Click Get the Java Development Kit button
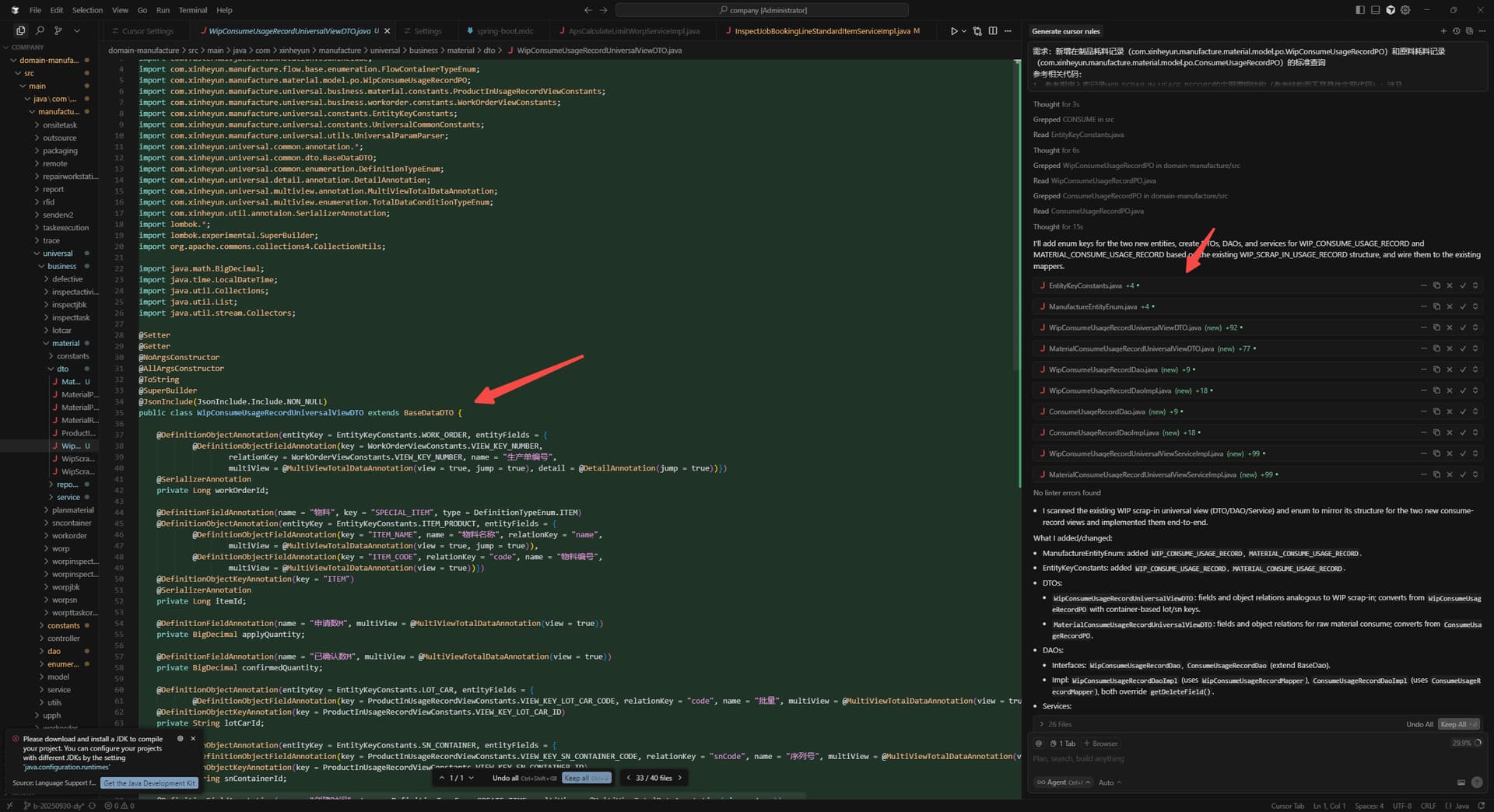Viewport: 1494px width, 812px height. tap(149, 783)
